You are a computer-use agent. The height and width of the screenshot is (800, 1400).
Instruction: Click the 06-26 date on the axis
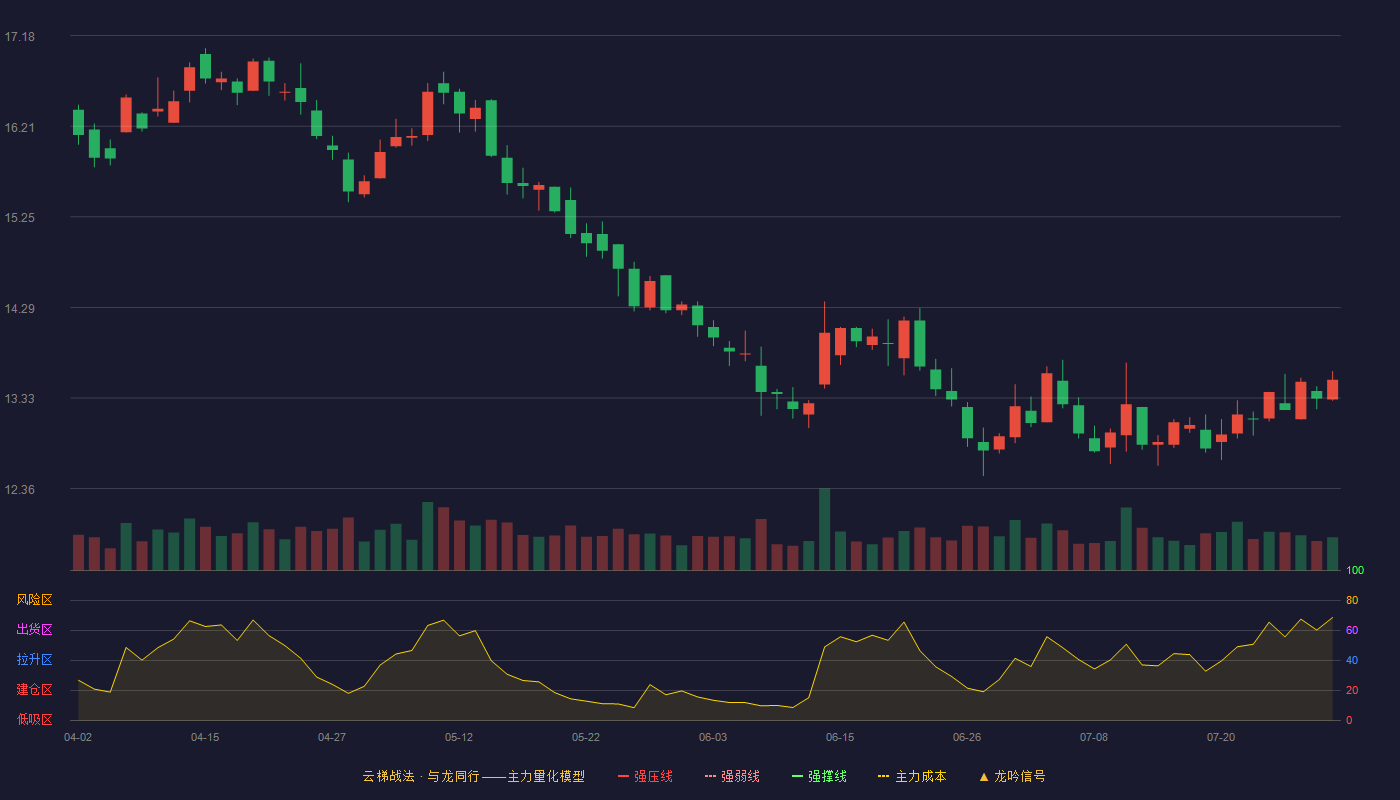(x=967, y=737)
